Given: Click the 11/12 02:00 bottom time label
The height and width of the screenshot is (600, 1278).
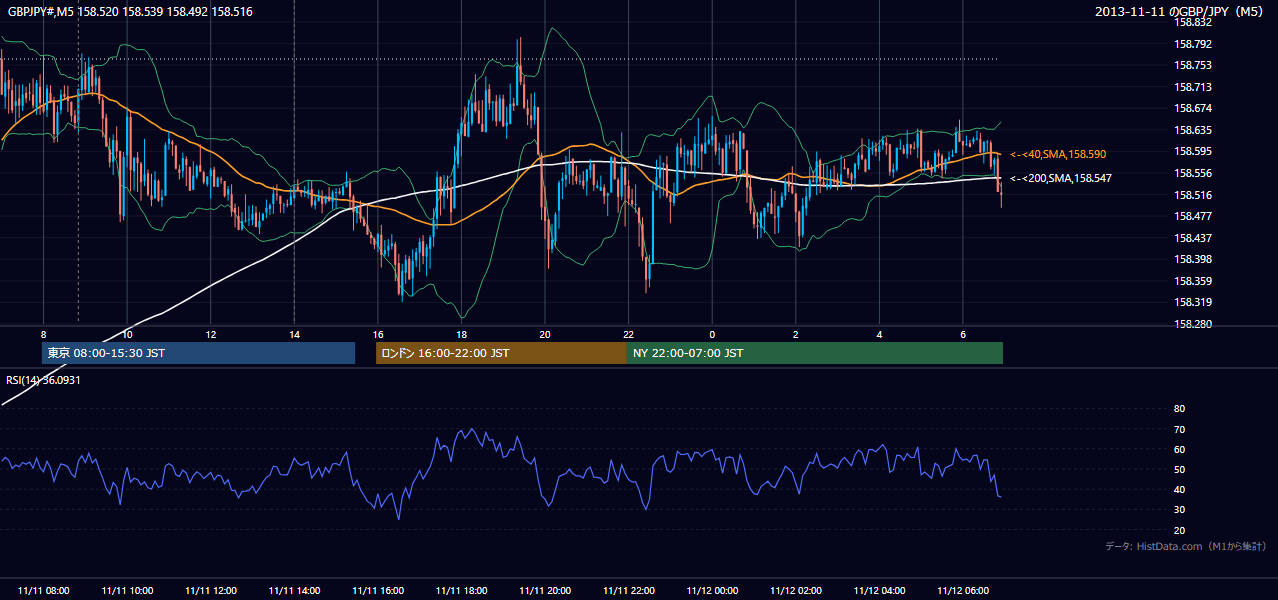Looking at the screenshot, I should (x=795, y=591).
